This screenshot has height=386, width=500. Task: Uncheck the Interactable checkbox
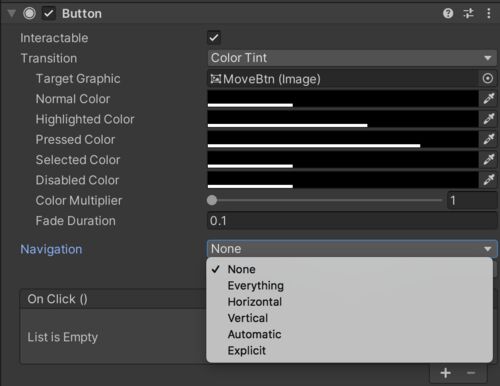[x=214, y=38]
